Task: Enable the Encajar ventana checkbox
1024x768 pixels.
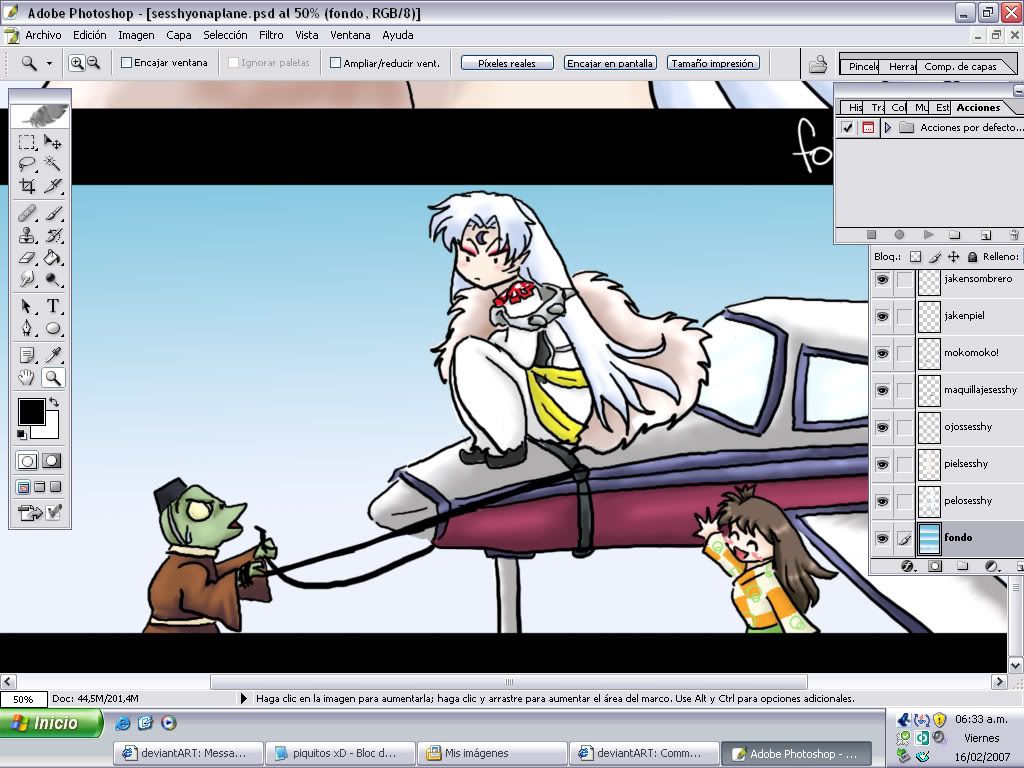Action: (x=127, y=63)
